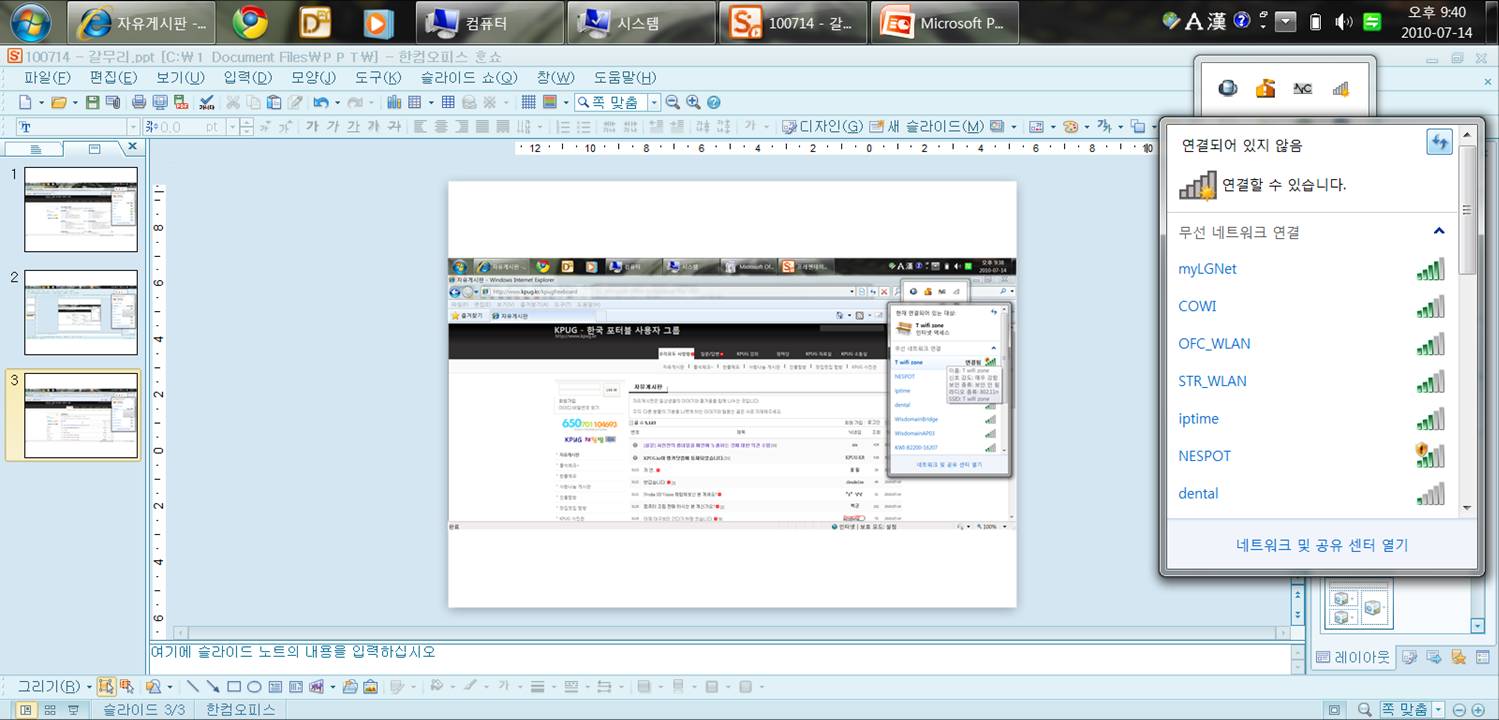Viewport: 1499px width, 720px height.
Task: Start slide show from status bar icon
Action: click(73, 710)
